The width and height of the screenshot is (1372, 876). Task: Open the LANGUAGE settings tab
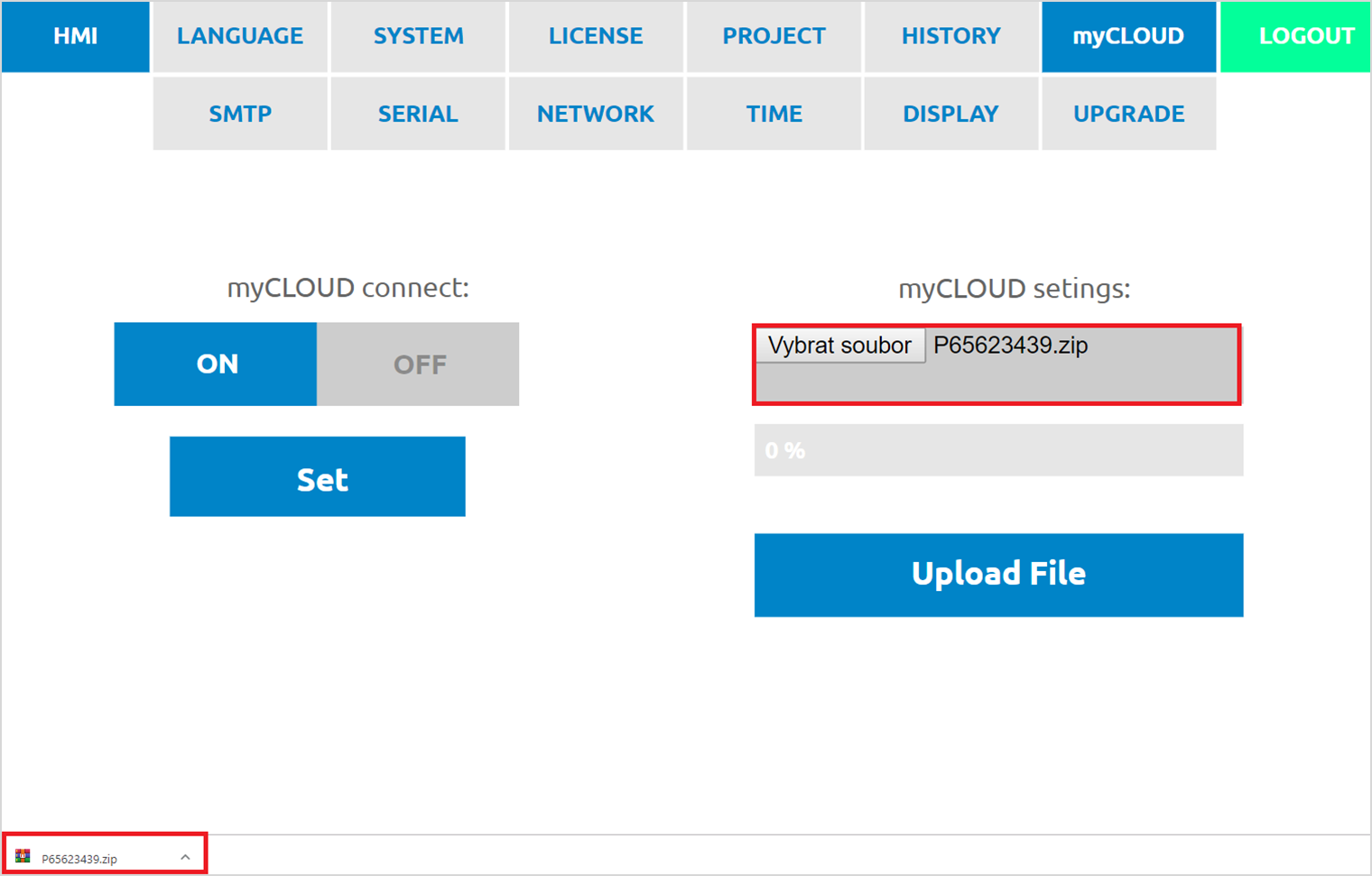pyautogui.click(x=240, y=36)
